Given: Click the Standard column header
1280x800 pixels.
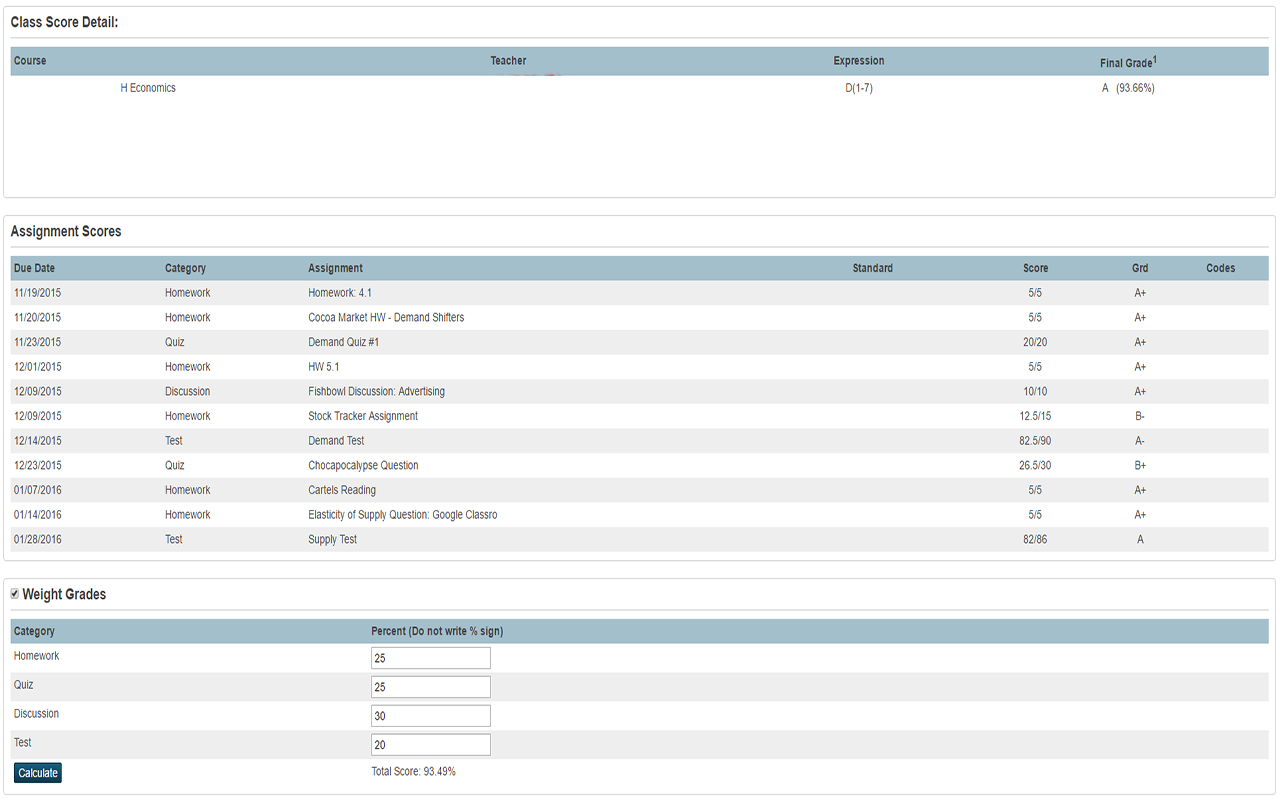Looking at the screenshot, I should tap(873, 268).
